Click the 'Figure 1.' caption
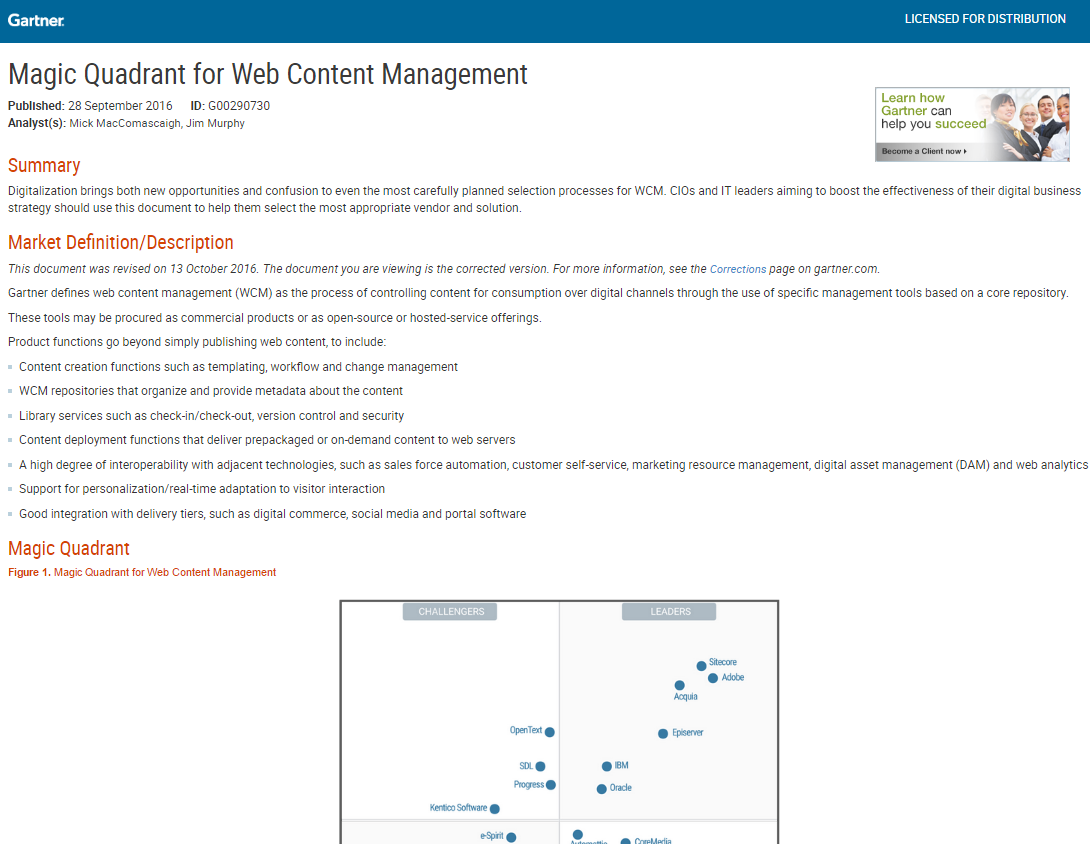Image resolution: width=1090 pixels, height=844 pixels. point(142,572)
